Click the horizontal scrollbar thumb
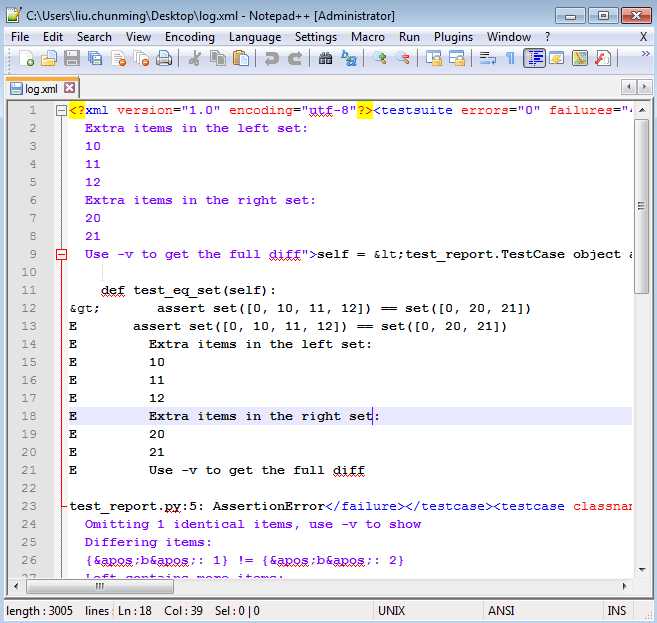657x623 pixels. point(100,587)
